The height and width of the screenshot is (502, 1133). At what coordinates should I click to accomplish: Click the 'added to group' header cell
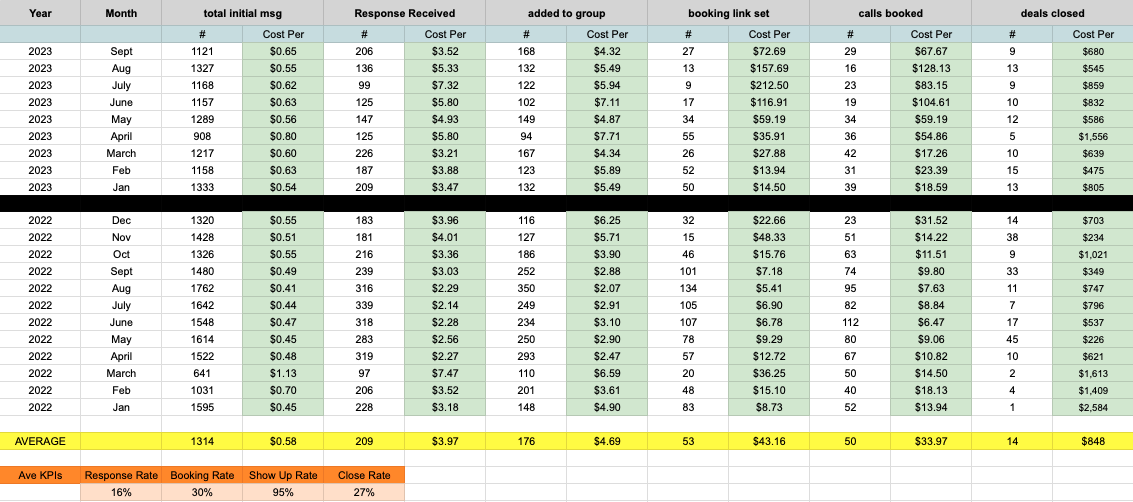(566, 13)
